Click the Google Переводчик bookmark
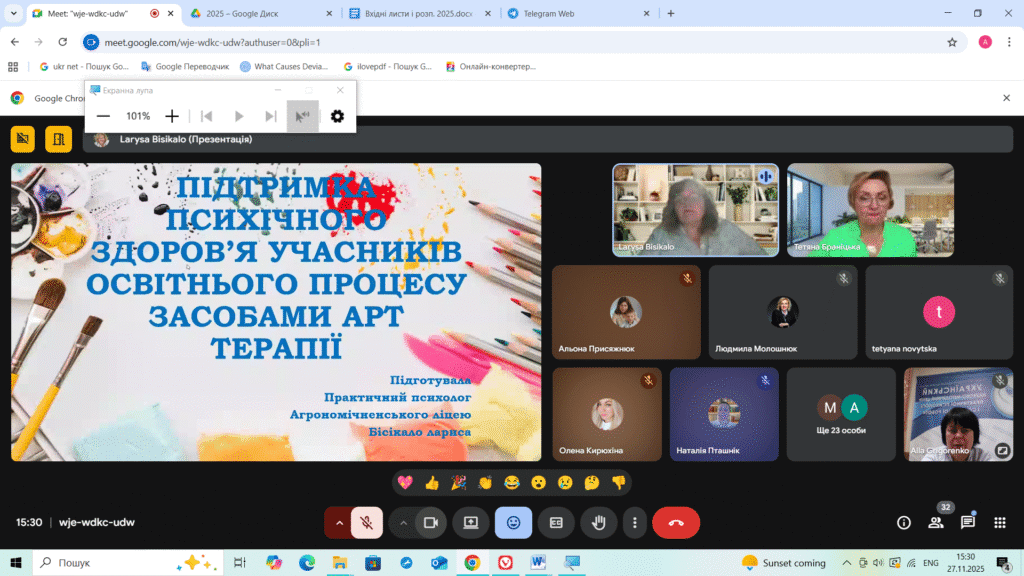Viewport: 1024px width, 576px height. tap(192, 66)
